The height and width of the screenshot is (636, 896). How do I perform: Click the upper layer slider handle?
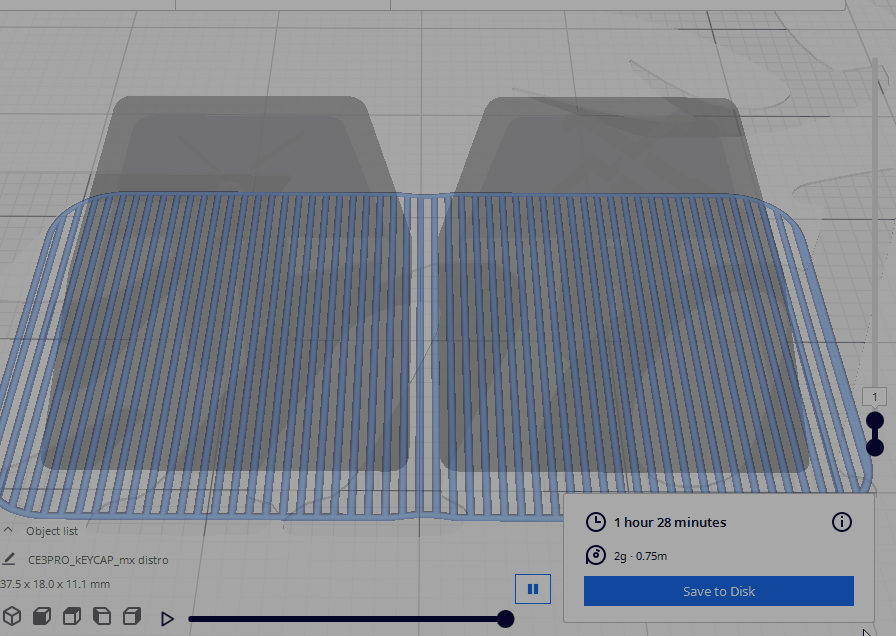[x=875, y=421]
